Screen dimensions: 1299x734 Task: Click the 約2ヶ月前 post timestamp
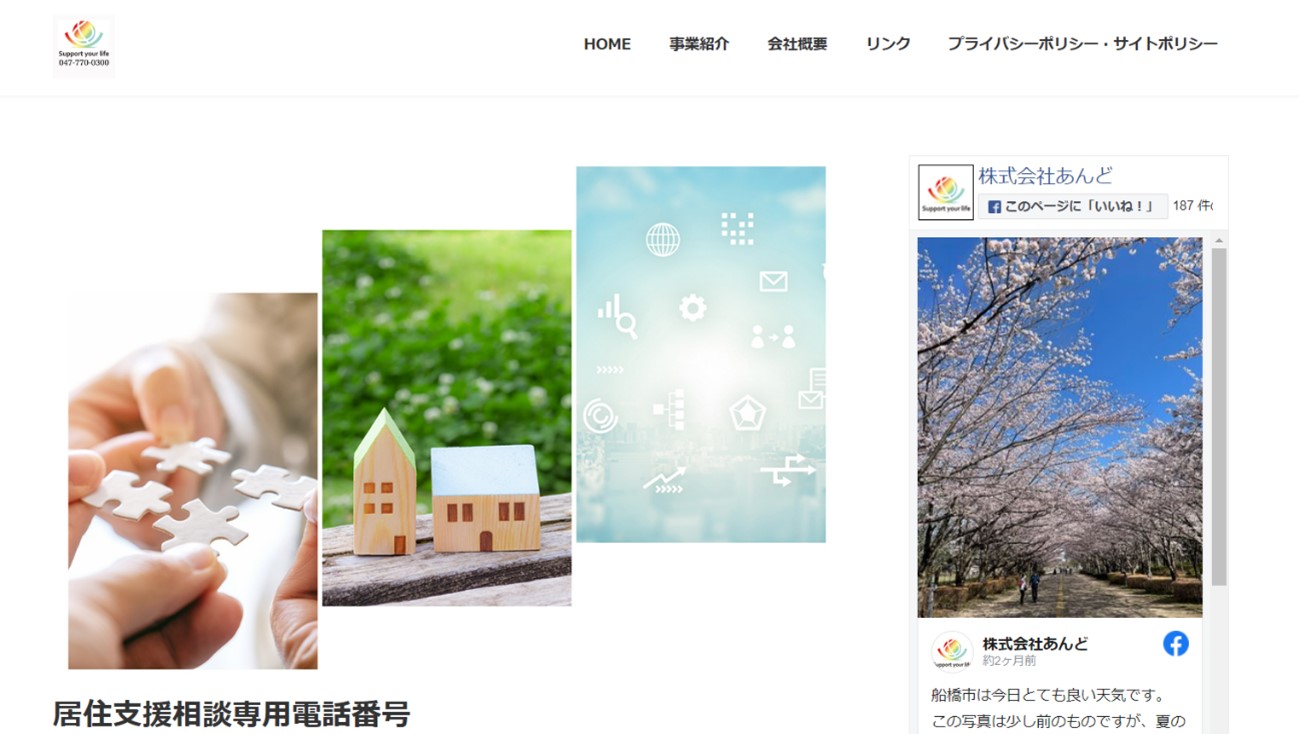point(1009,661)
